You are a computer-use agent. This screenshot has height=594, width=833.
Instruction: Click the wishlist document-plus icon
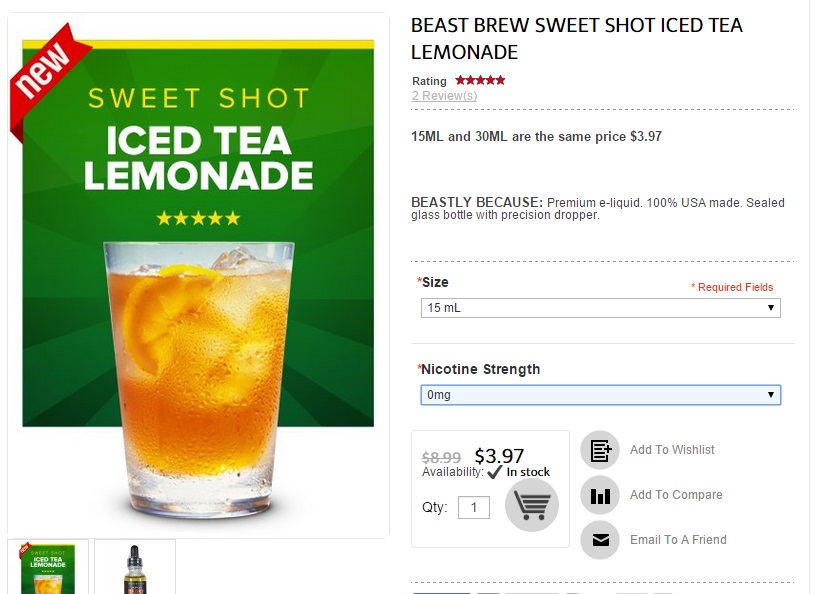pyautogui.click(x=600, y=450)
